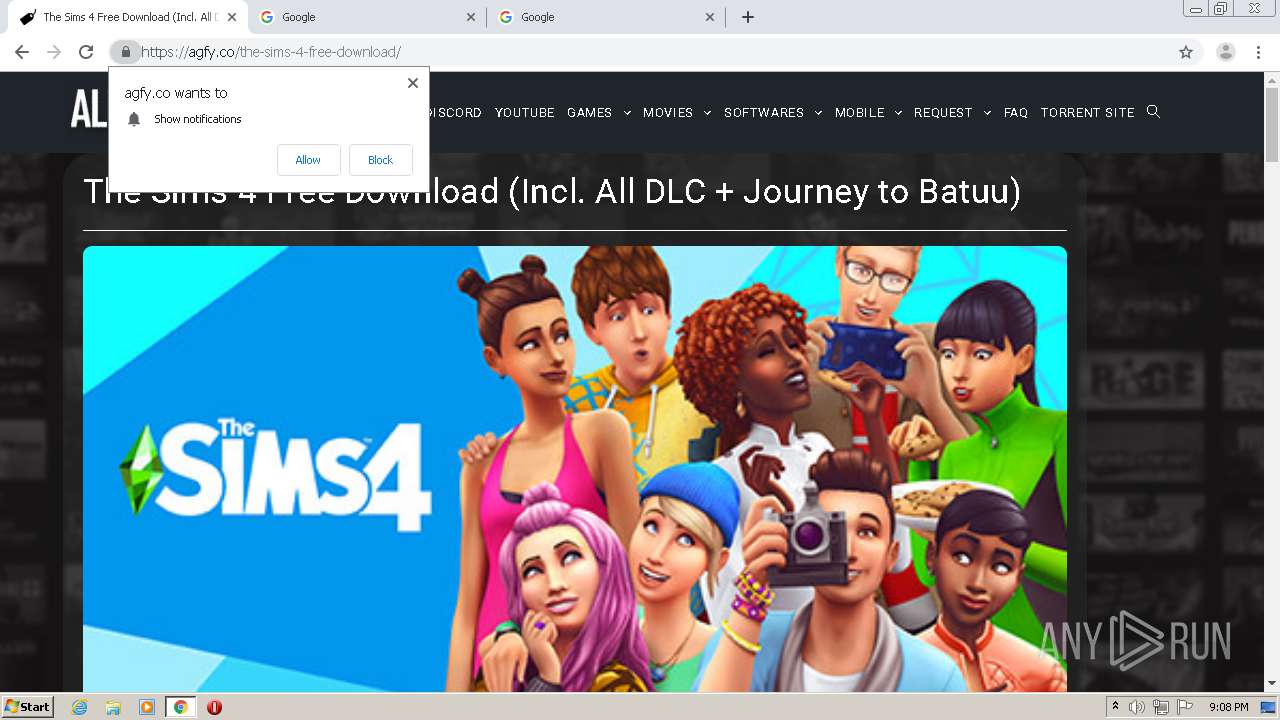Screen dimensions: 1280x720
Task: Click the red Opera-style taskbar icon
Action: click(x=214, y=707)
